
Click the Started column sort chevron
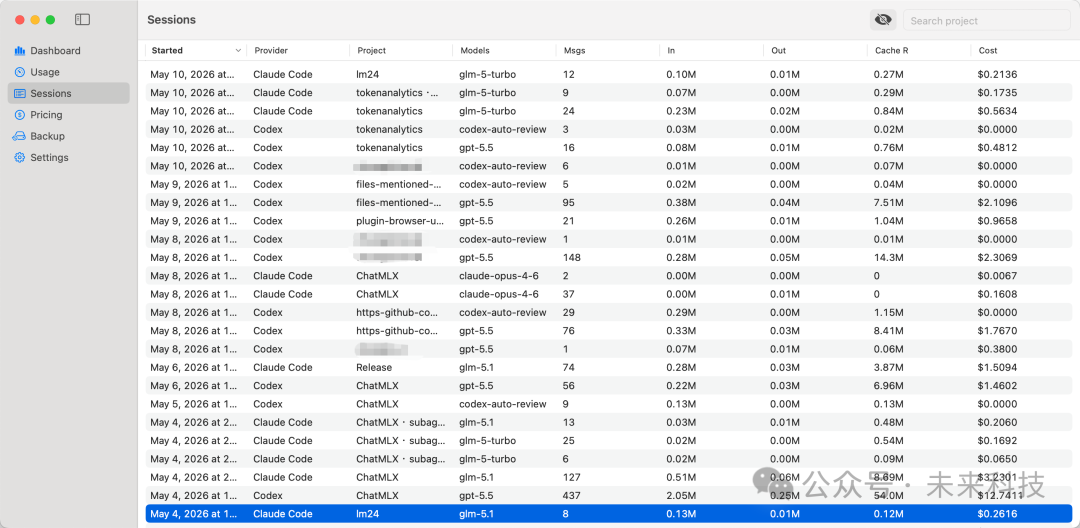click(x=238, y=50)
